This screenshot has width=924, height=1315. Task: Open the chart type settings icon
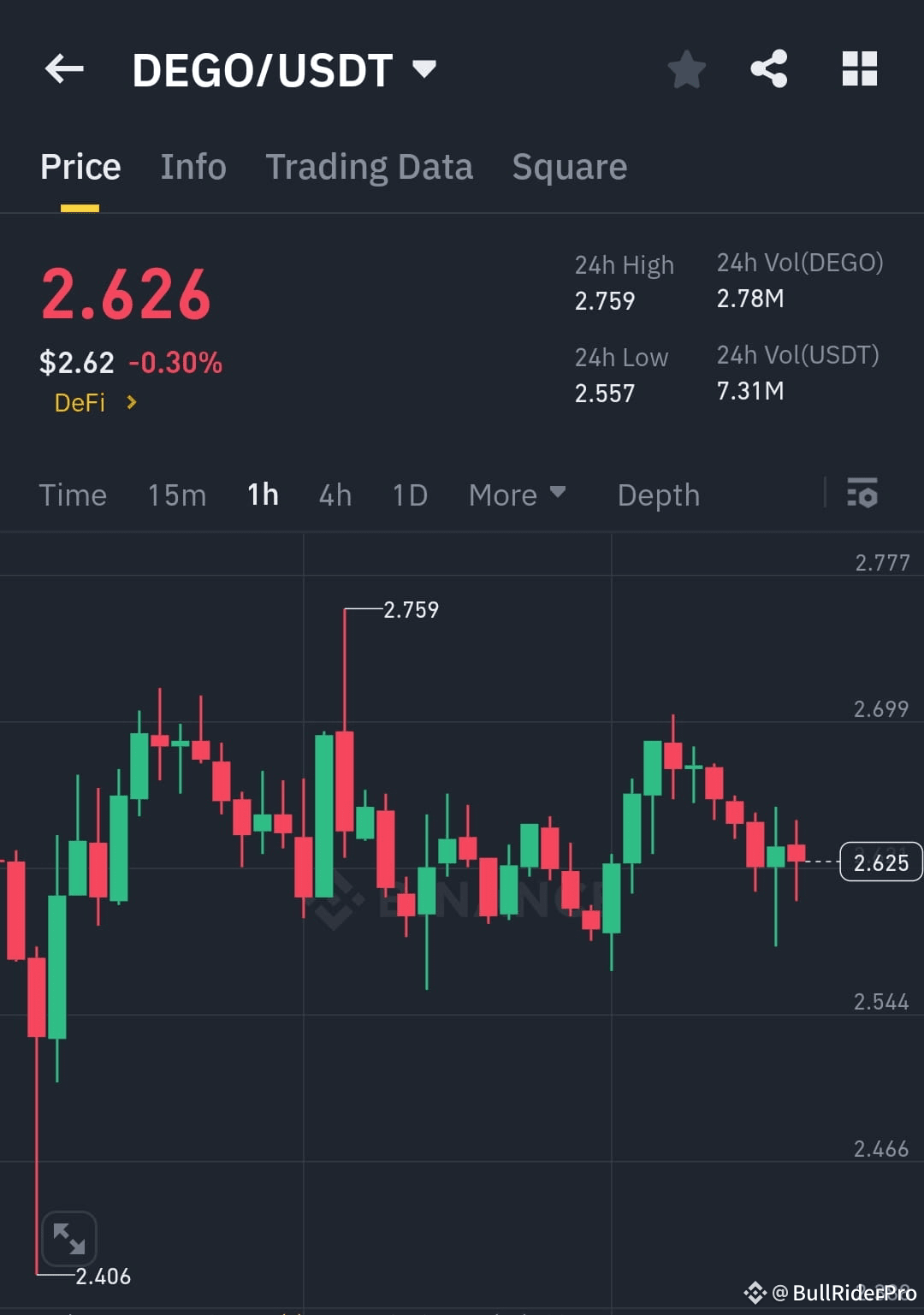863,495
